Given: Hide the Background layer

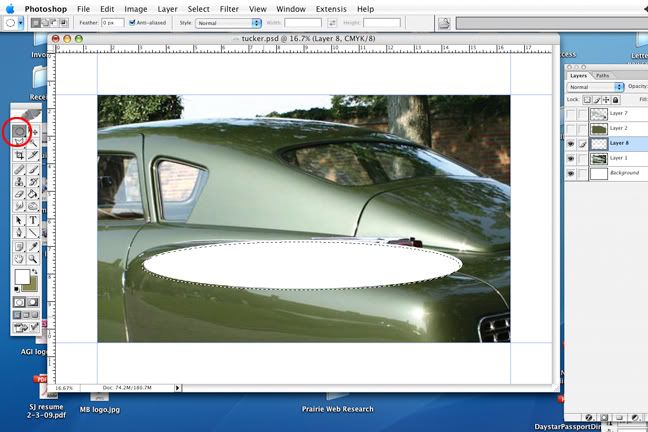Looking at the screenshot, I should point(571,173).
